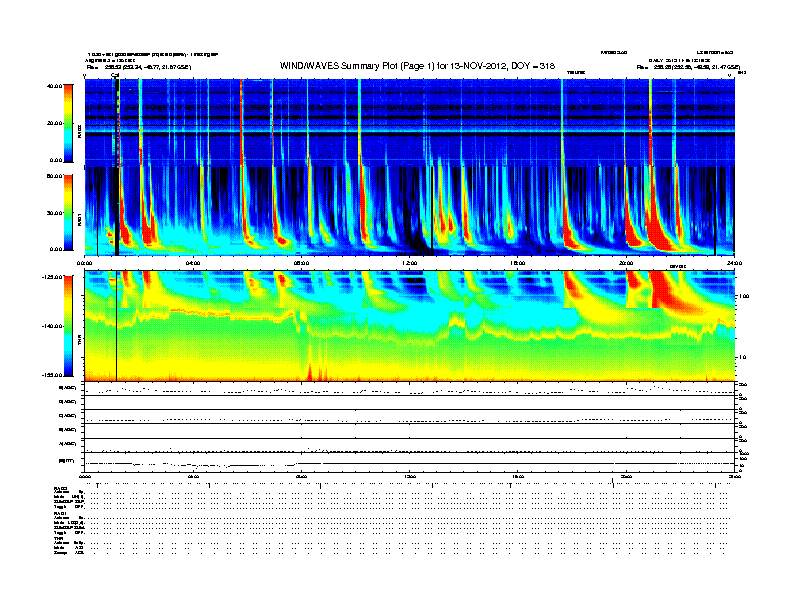This screenshot has width=792, height=612.
Task: Click inside the RAD1 spectrogram panel
Action: point(409,211)
